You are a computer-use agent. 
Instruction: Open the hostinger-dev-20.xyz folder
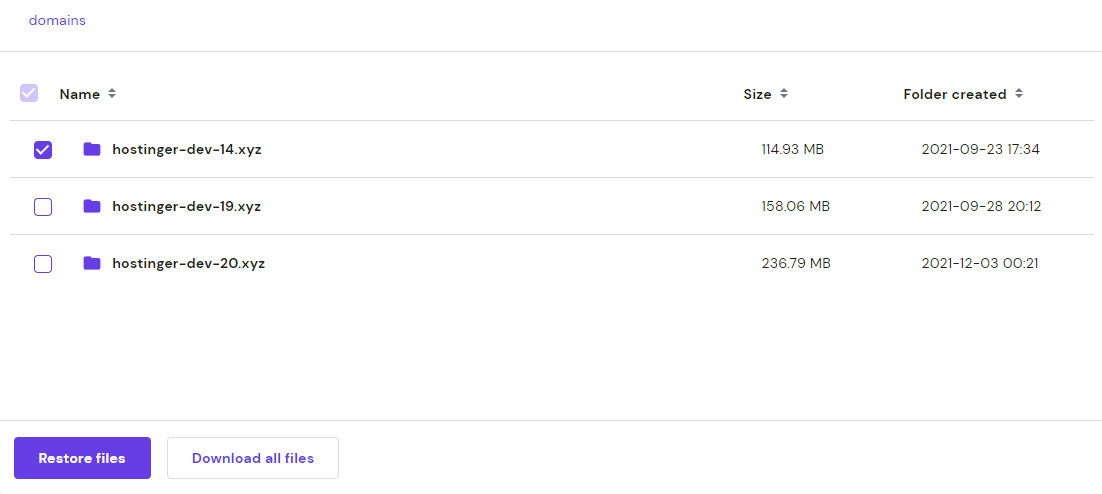(189, 264)
